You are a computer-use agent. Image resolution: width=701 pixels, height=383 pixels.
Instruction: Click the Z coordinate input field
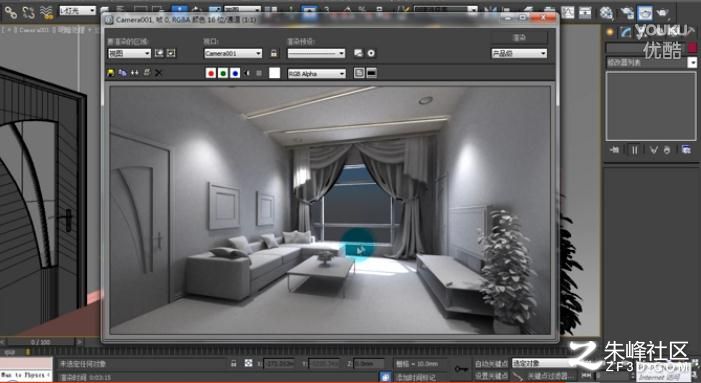[x=369, y=364]
